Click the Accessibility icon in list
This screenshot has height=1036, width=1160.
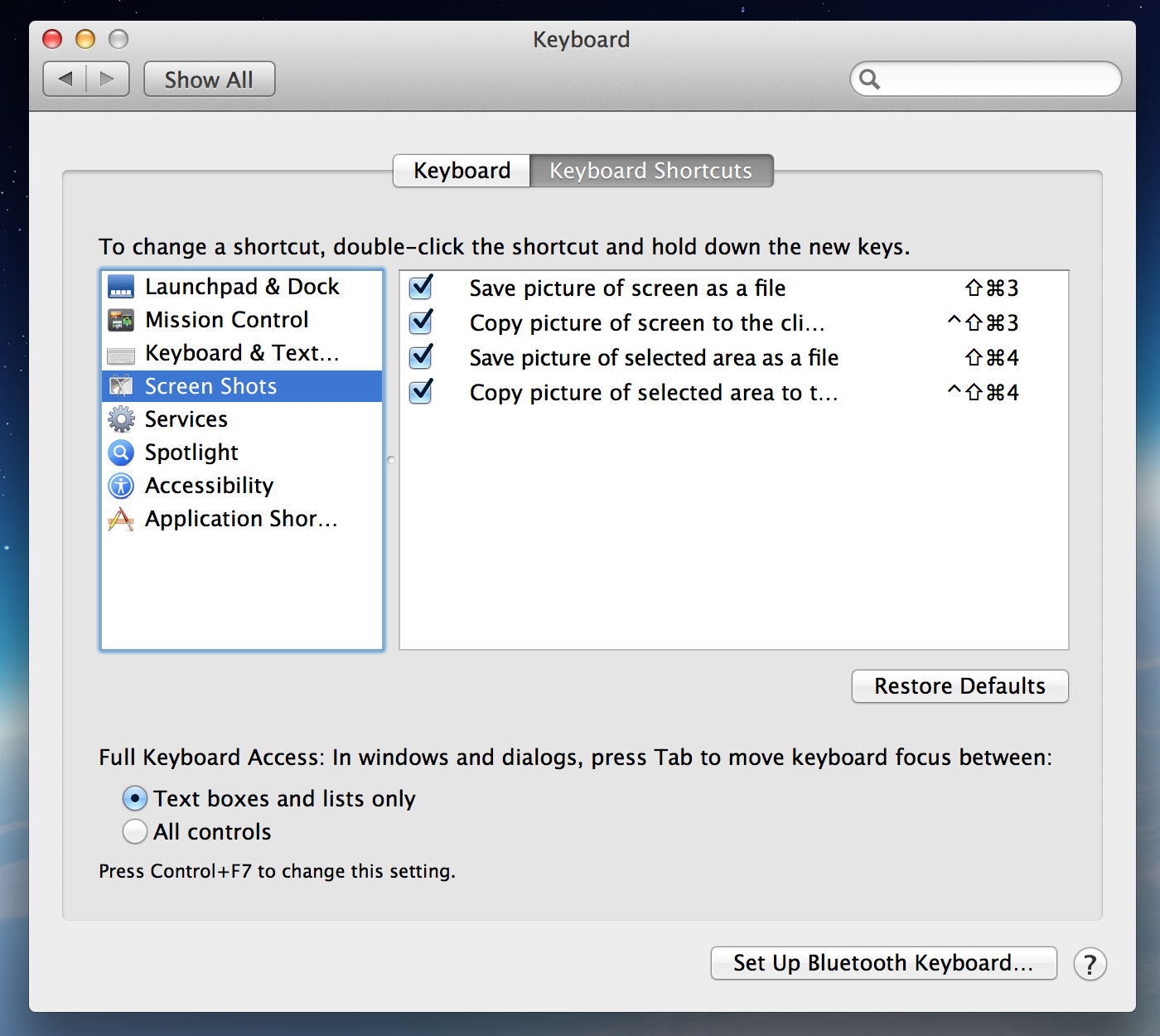point(121,486)
